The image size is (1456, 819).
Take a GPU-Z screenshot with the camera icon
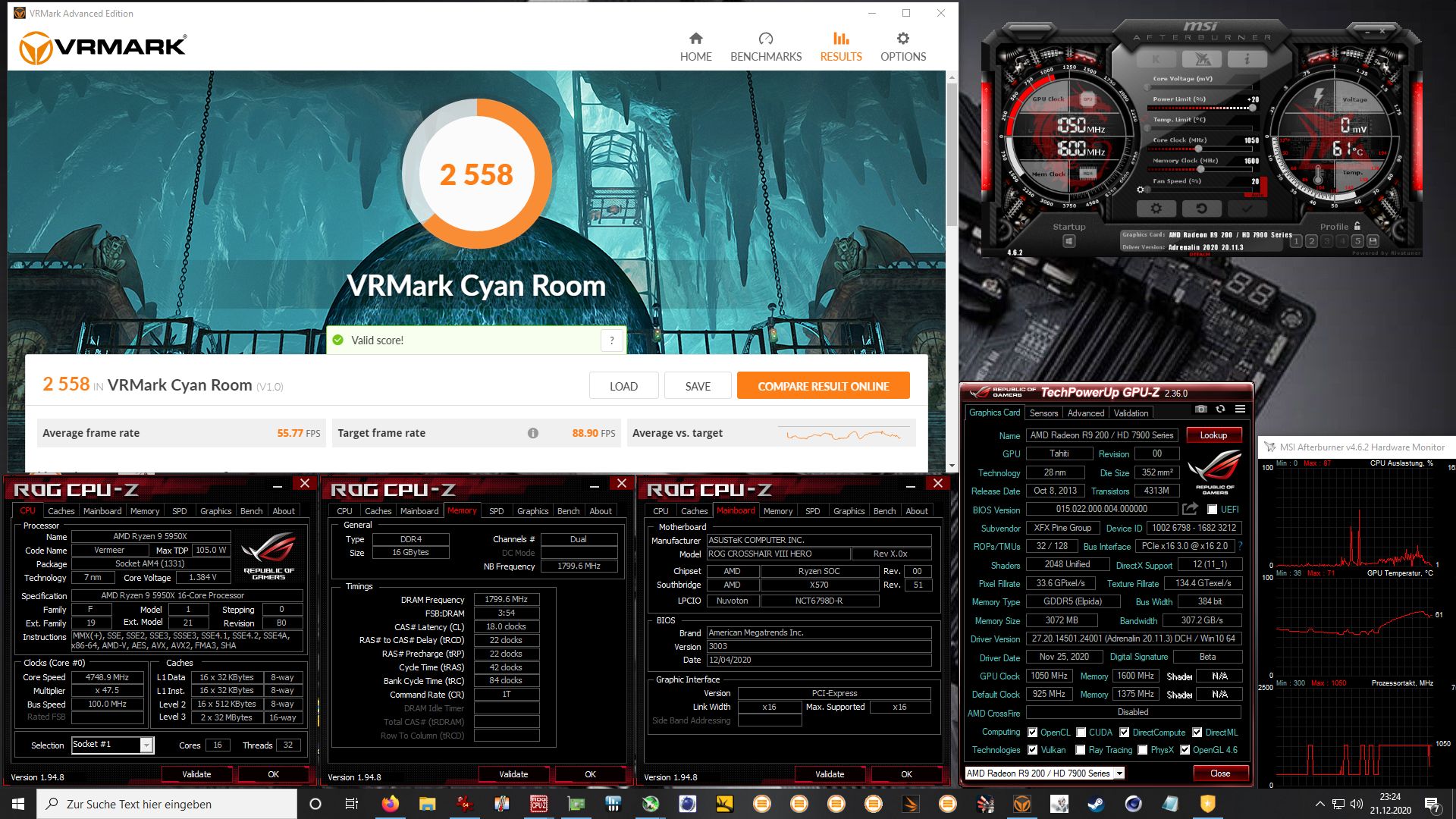(1200, 409)
